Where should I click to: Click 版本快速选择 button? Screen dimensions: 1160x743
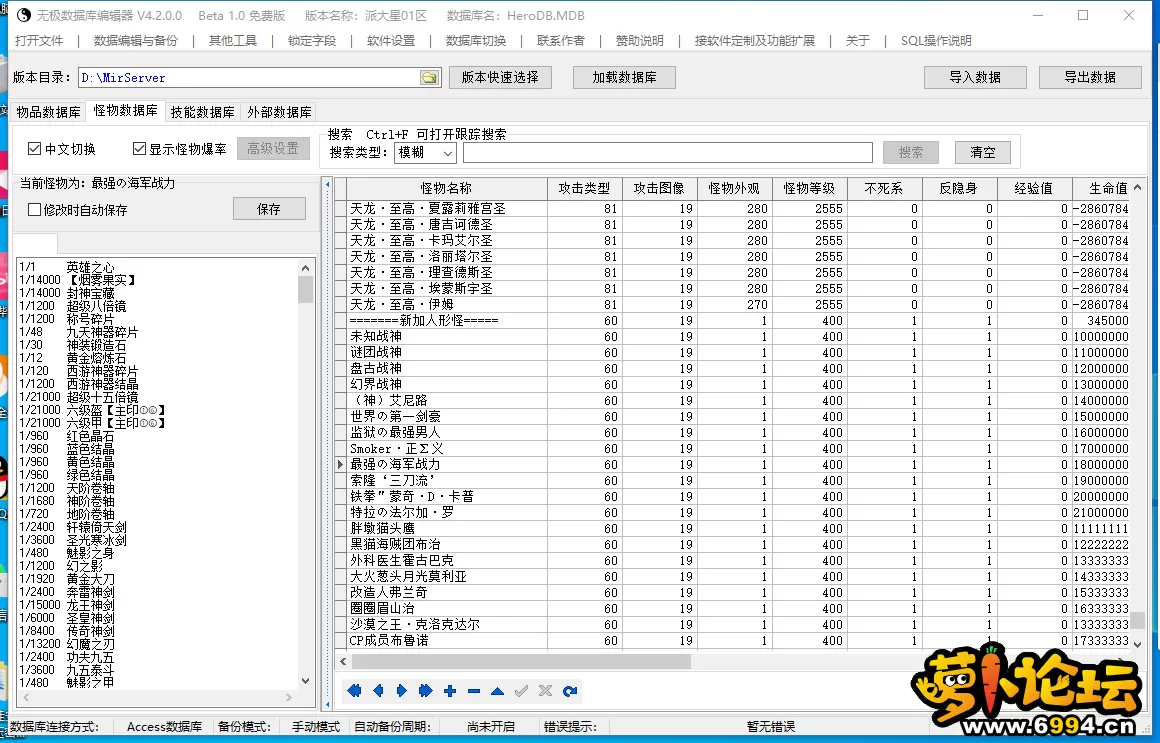pos(500,77)
